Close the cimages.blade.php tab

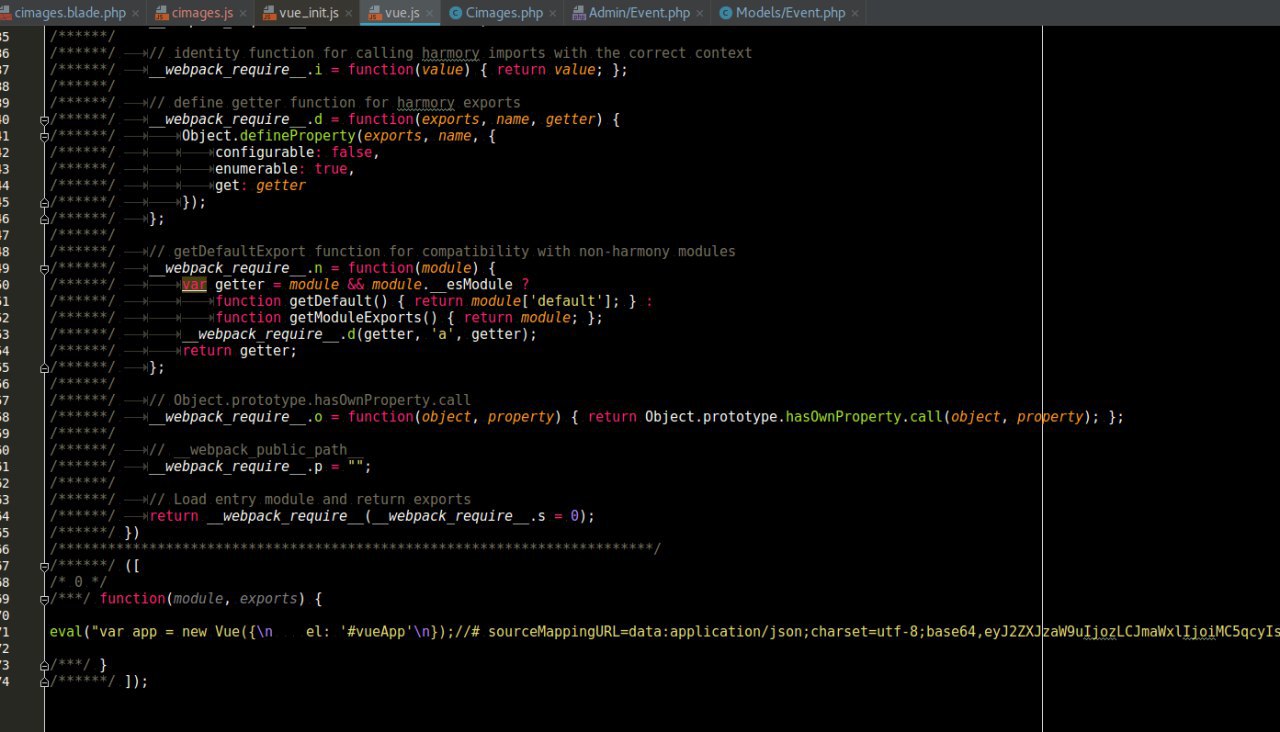click(136, 14)
